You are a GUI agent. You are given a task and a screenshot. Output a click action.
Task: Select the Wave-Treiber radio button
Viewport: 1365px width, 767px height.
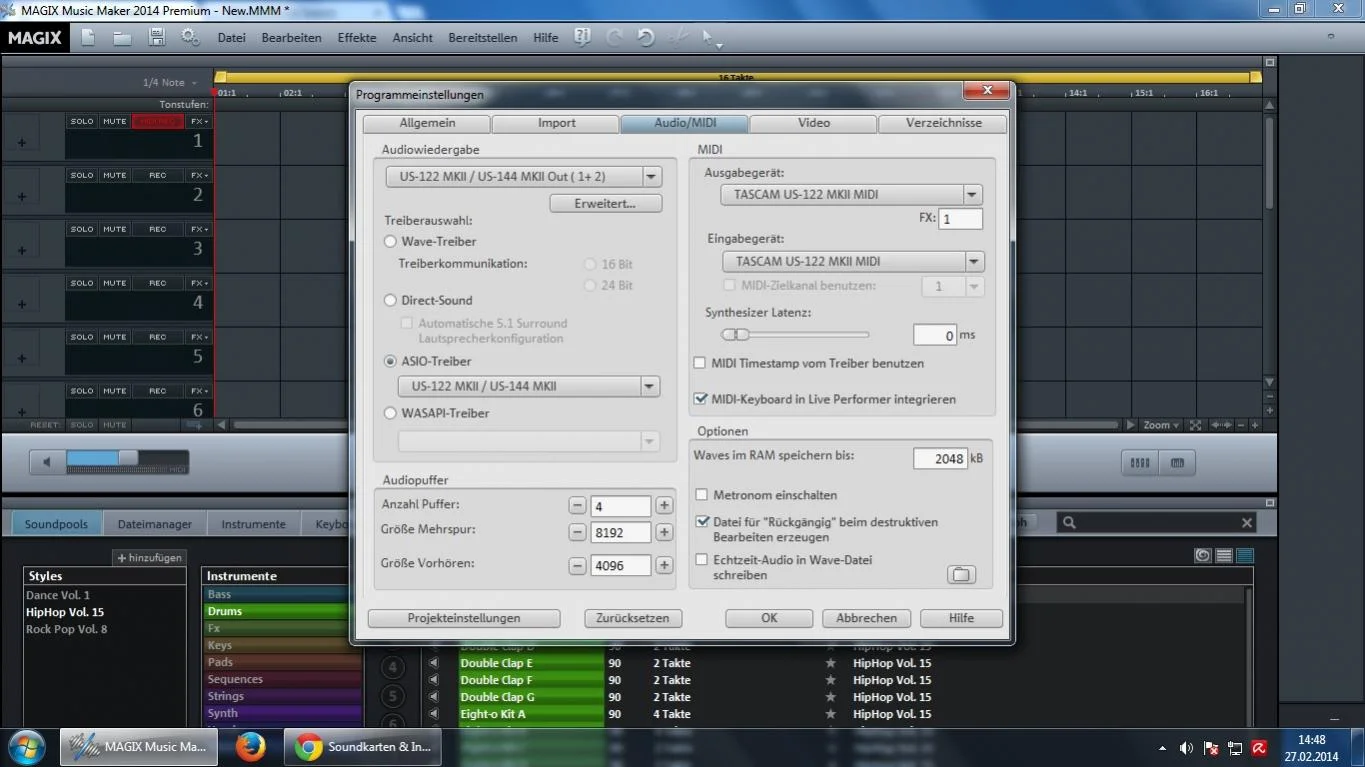[391, 241]
